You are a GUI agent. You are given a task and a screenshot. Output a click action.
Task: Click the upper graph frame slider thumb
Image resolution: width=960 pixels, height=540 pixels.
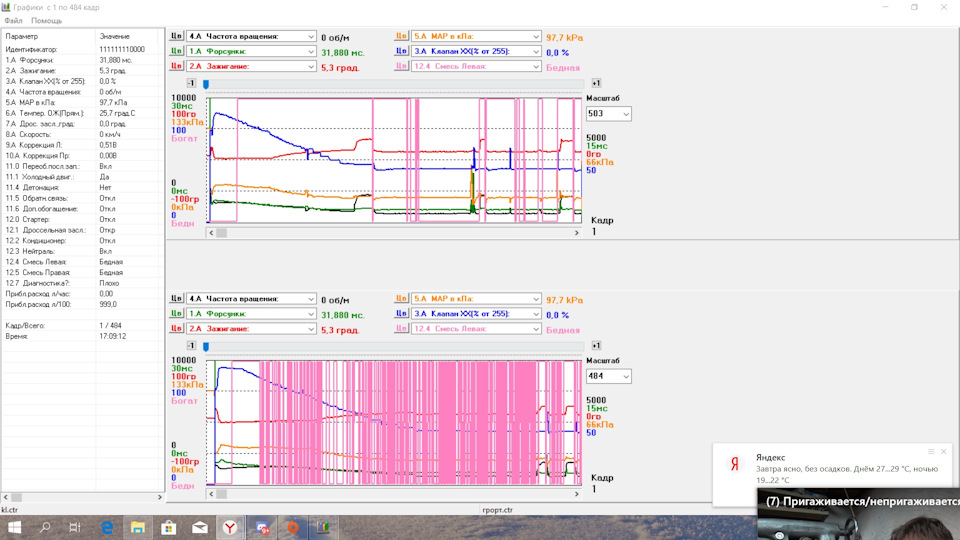pos(206,84)
